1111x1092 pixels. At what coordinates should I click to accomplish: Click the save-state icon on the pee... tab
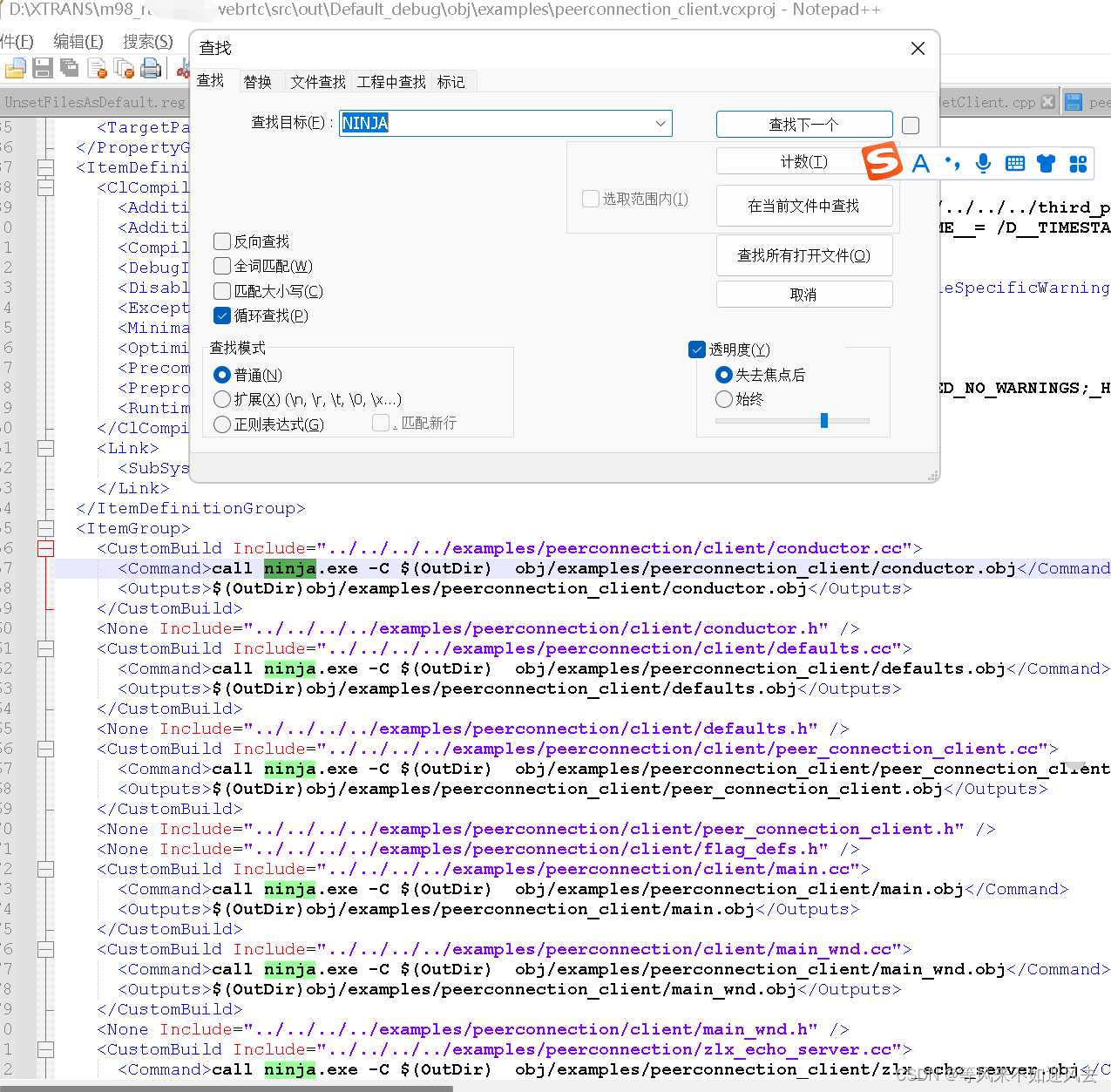tap(1074, 102)
